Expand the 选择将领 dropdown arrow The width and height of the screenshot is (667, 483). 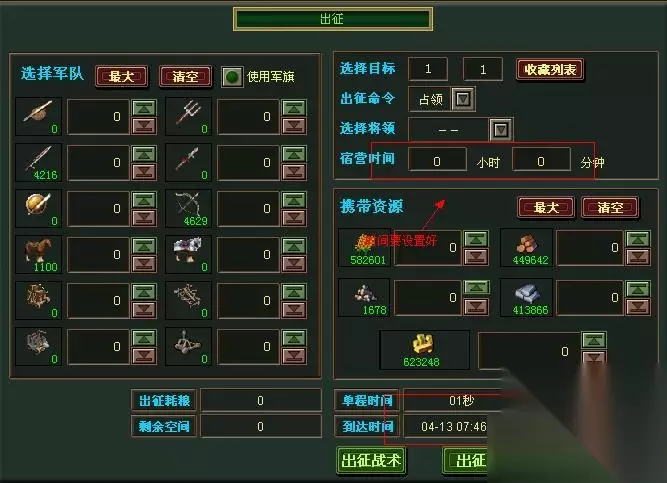point(501,129)
